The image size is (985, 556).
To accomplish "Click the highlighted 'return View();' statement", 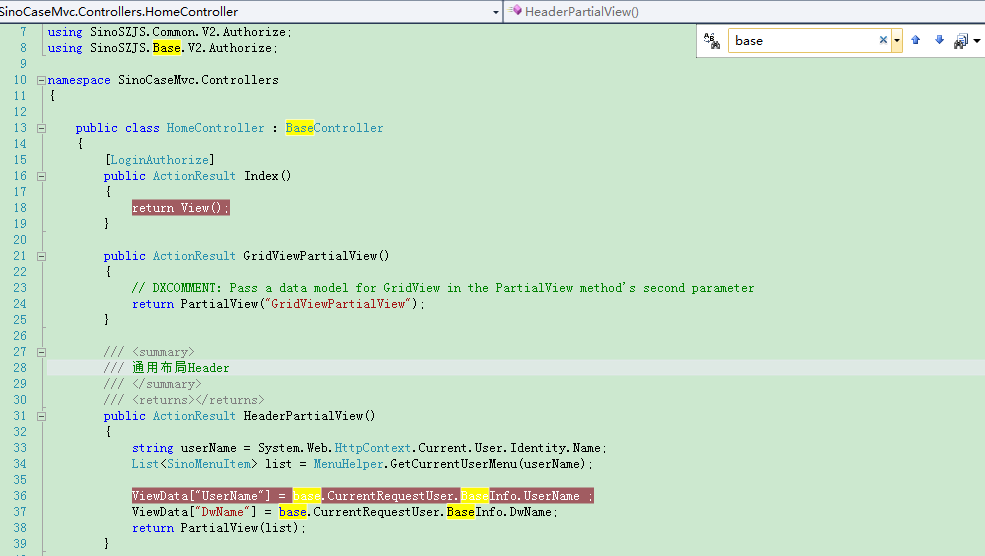I will pos(180,208).
